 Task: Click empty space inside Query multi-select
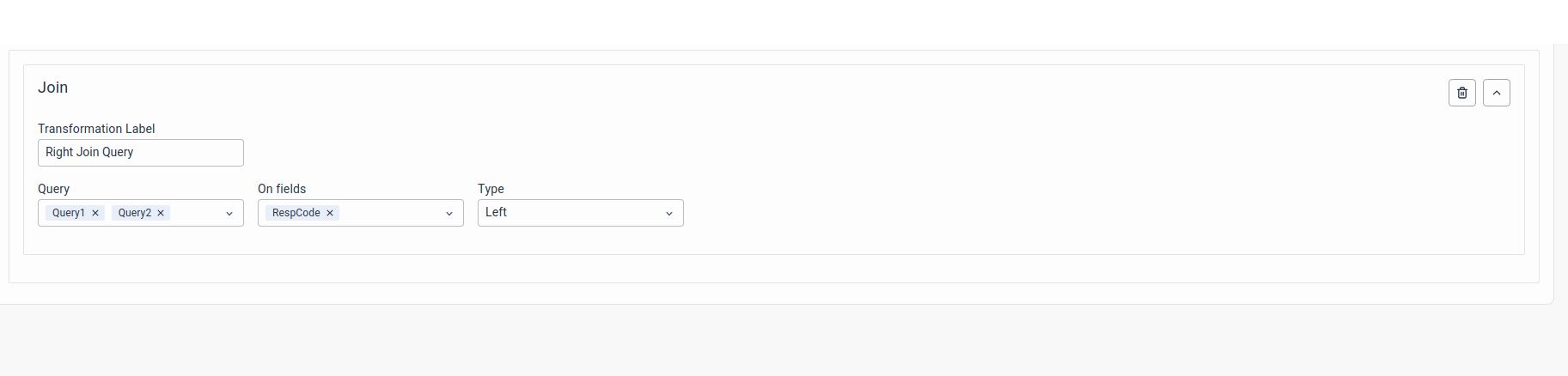pos(196,213)
